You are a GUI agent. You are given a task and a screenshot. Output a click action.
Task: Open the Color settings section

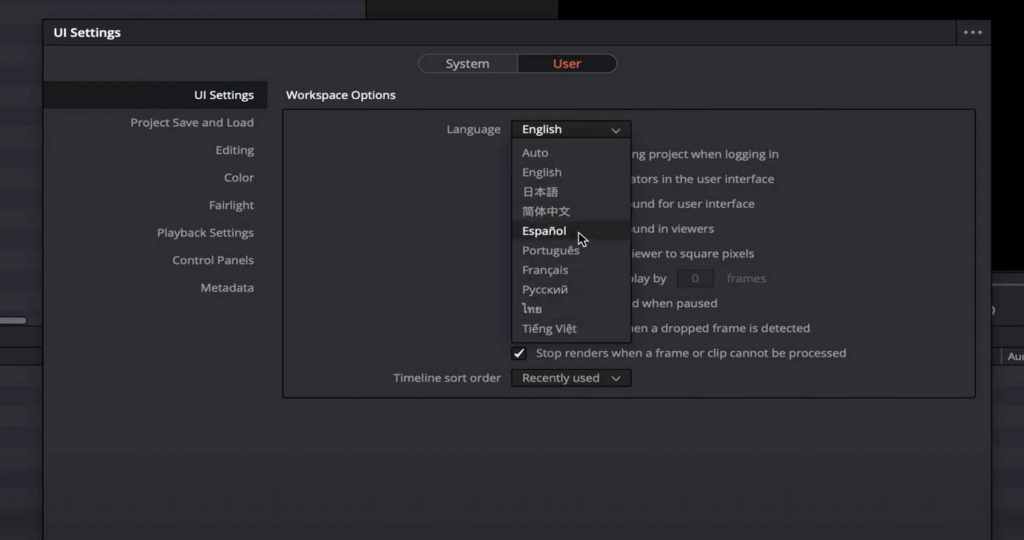[x=238, y=178]
